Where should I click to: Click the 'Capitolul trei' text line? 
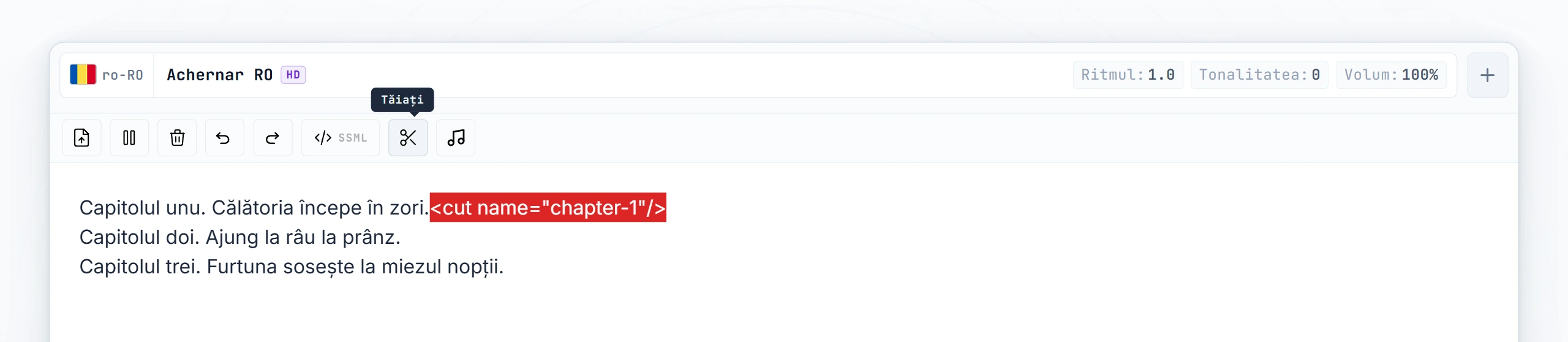(x=292, y=267)
